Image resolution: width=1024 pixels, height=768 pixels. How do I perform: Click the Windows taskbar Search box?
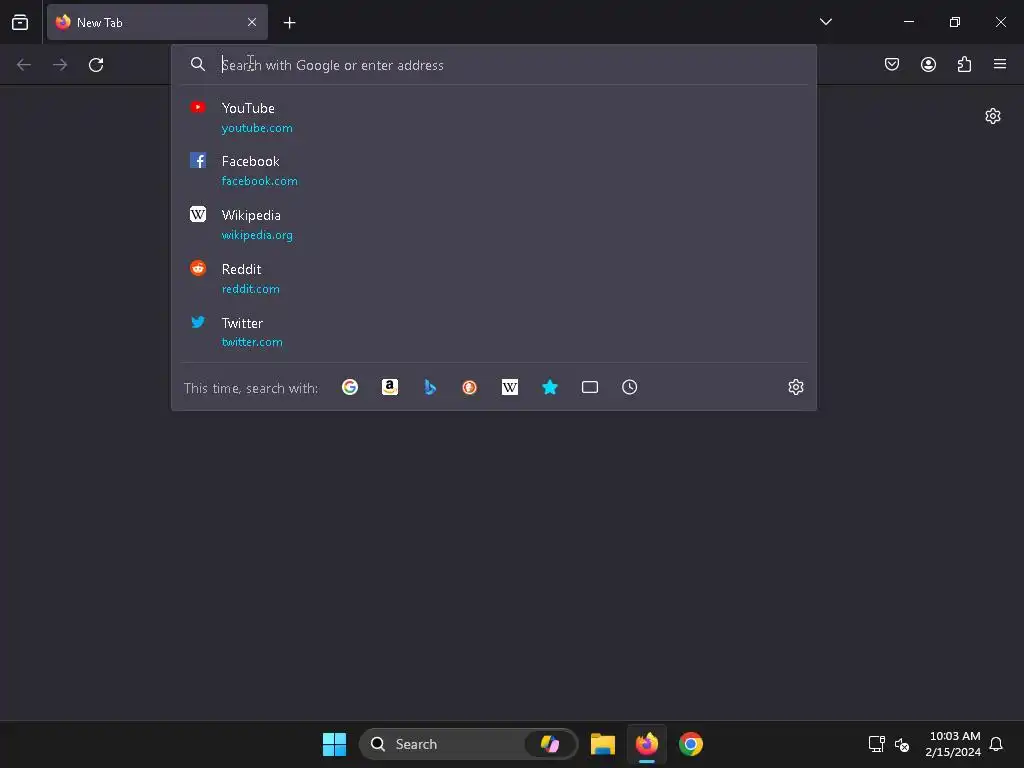tap(468, 744)
